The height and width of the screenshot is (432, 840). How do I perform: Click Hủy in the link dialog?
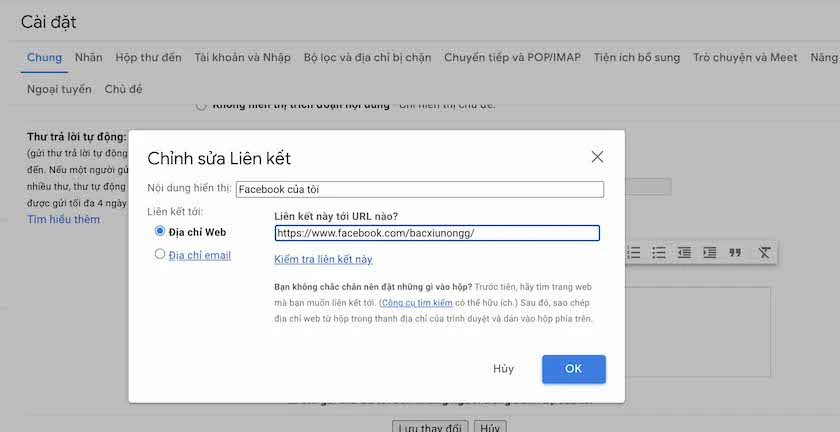[x=504, y=369]
